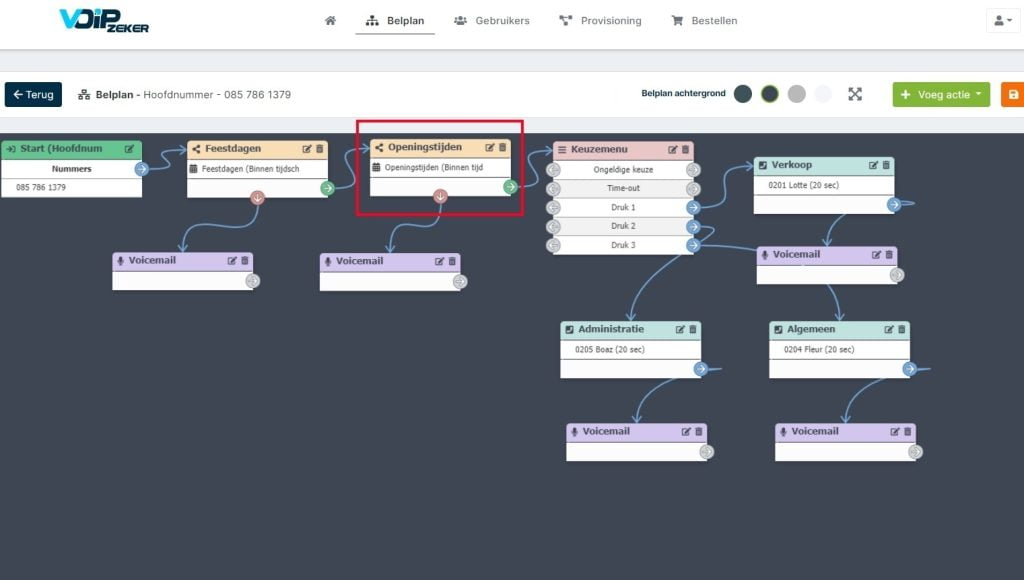Select the dark blue background swatch
Screen dimensions: 1024x580
(743, 94)
